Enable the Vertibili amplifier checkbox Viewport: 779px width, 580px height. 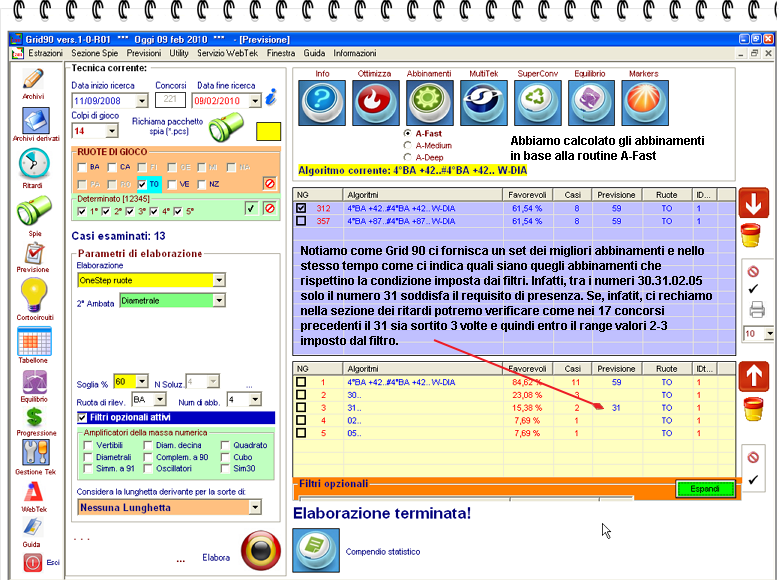click(x=88, y=445)
